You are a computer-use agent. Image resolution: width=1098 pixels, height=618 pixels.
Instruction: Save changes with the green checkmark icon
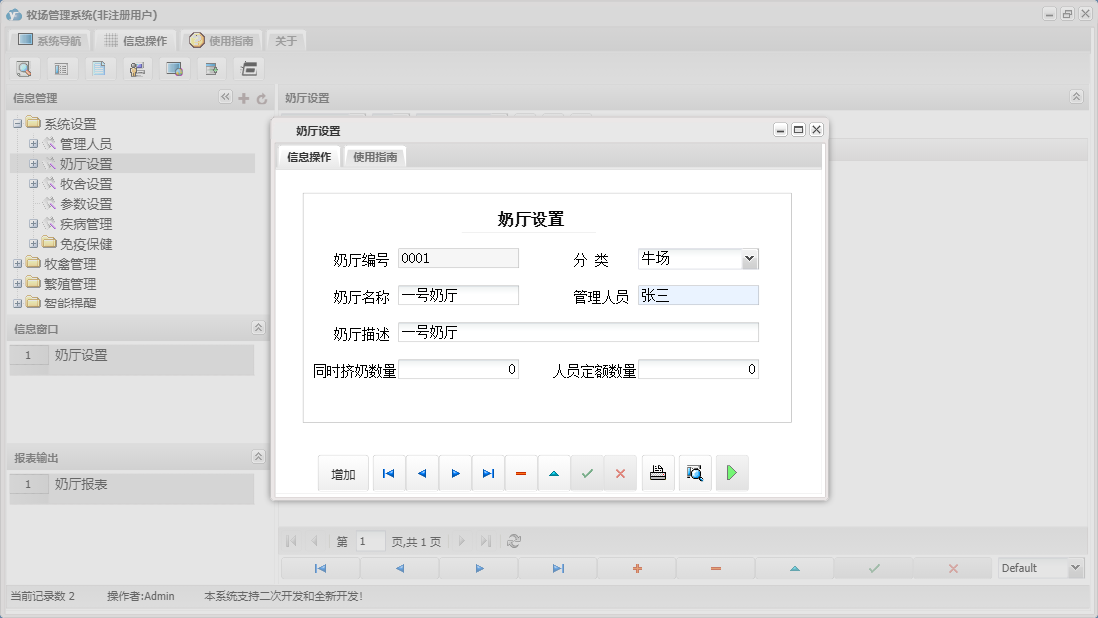tap(587, 472)
